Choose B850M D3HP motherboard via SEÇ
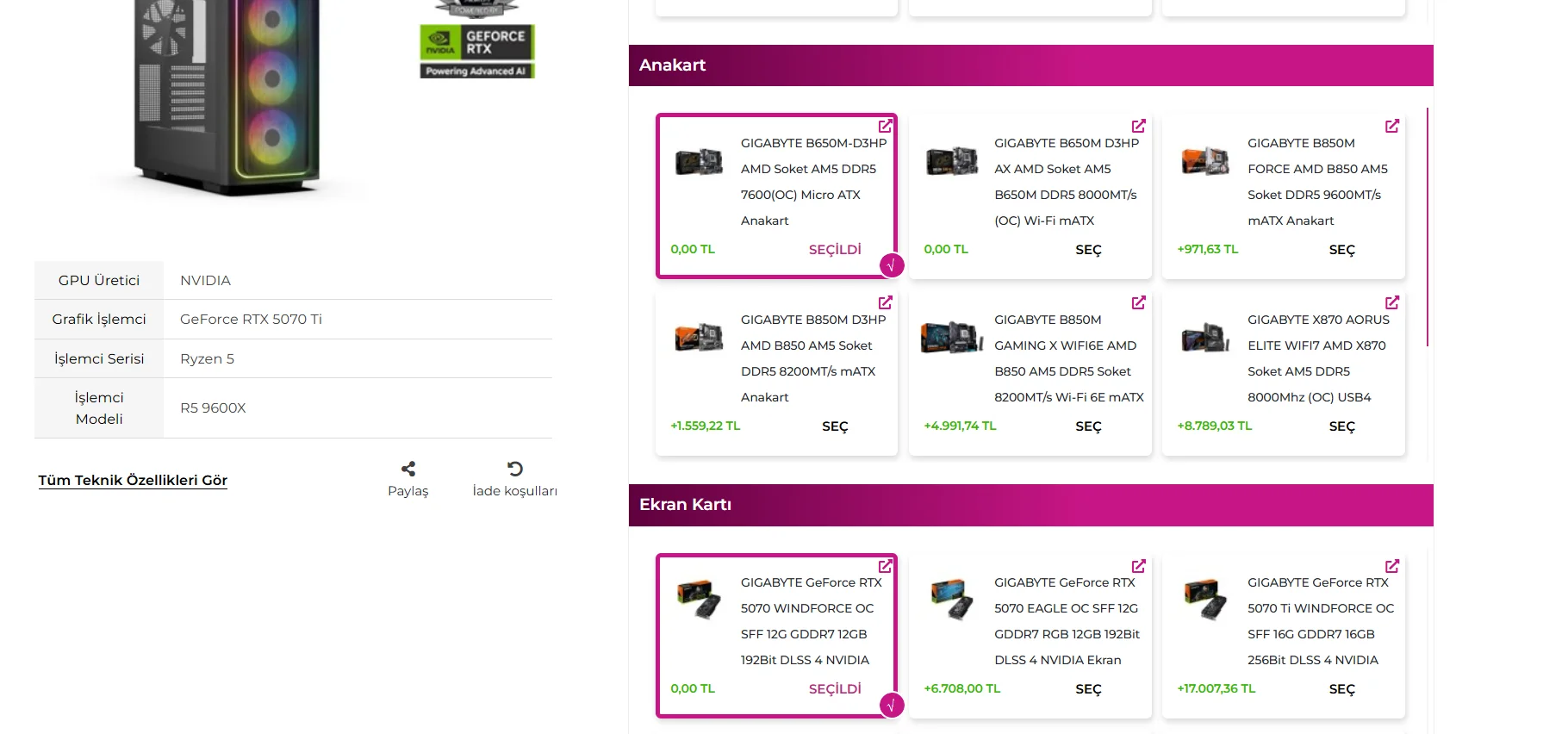 (835, 426)
